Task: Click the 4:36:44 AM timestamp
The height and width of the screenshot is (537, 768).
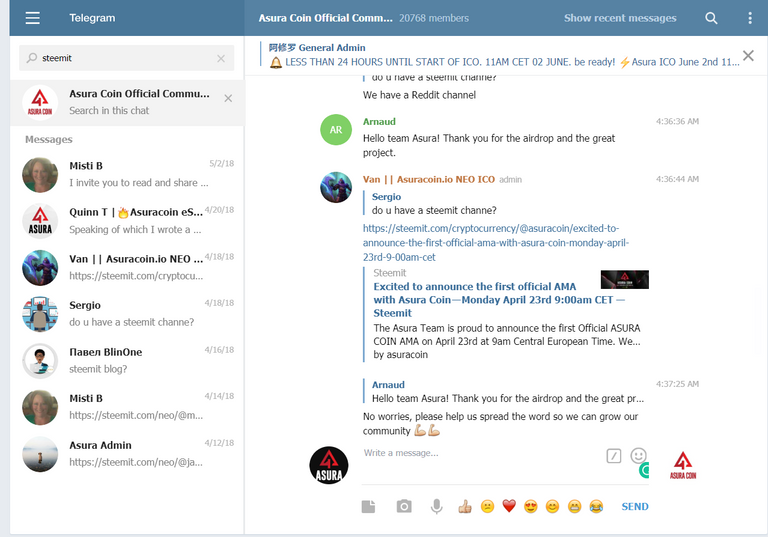Action: [x=677, y=179]
